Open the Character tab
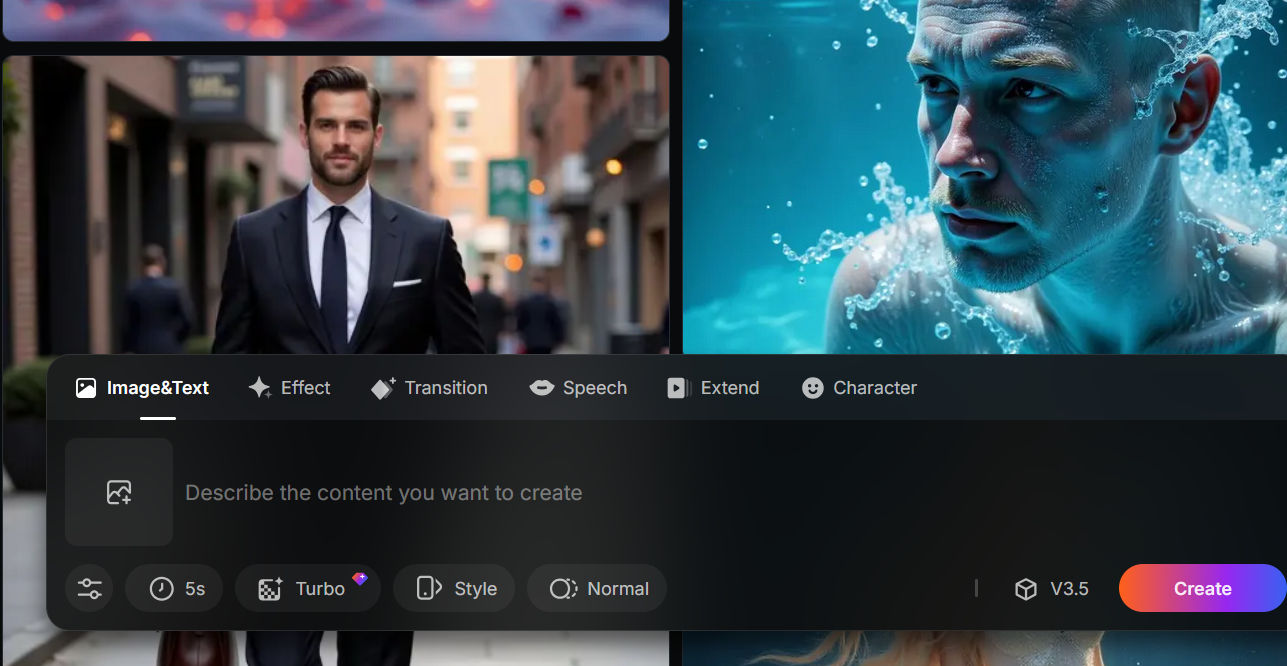This screenshot has width=1287, height=666. pos(859,388)
